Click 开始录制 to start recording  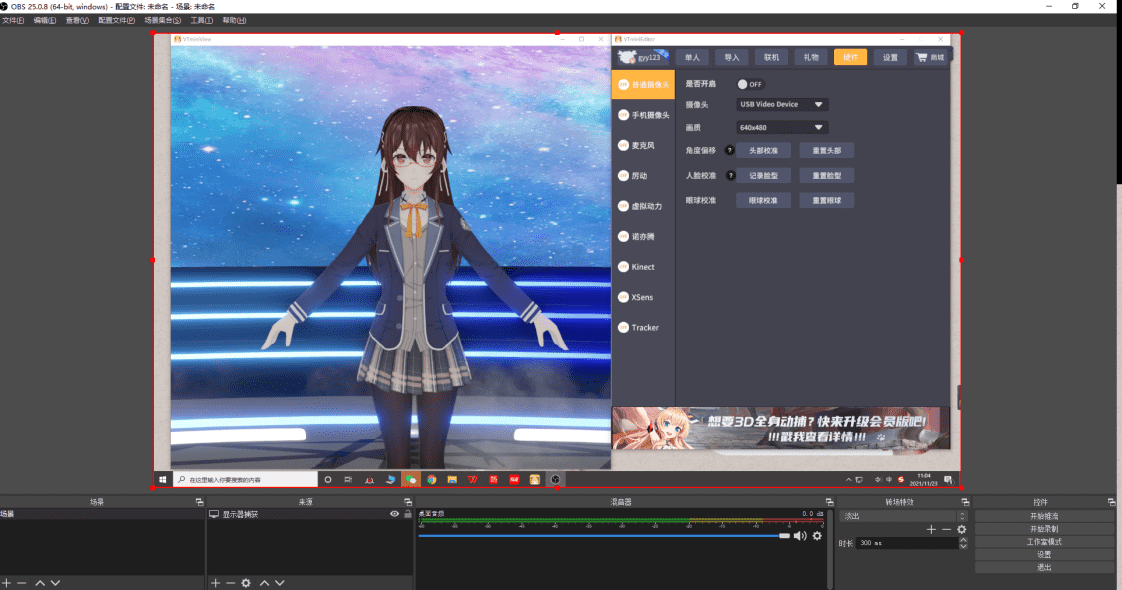1044,529
